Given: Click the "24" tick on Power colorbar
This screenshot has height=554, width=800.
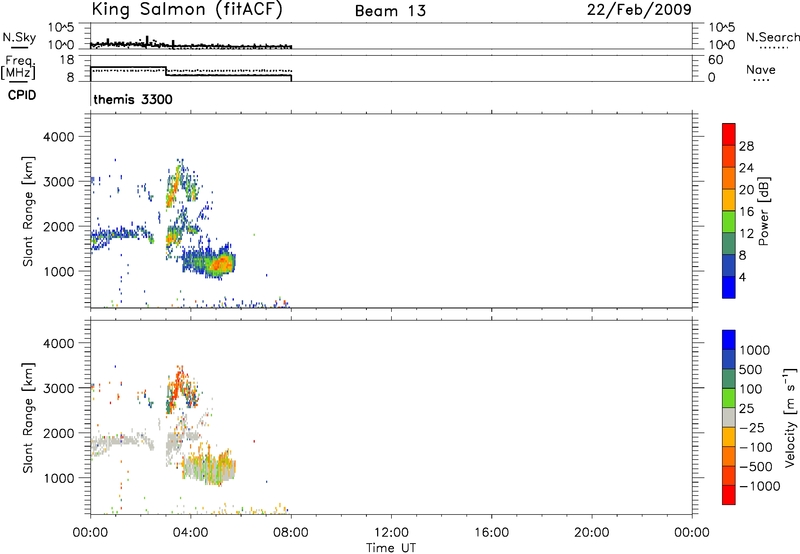Looking at the screenshot, I should point(746,168).
